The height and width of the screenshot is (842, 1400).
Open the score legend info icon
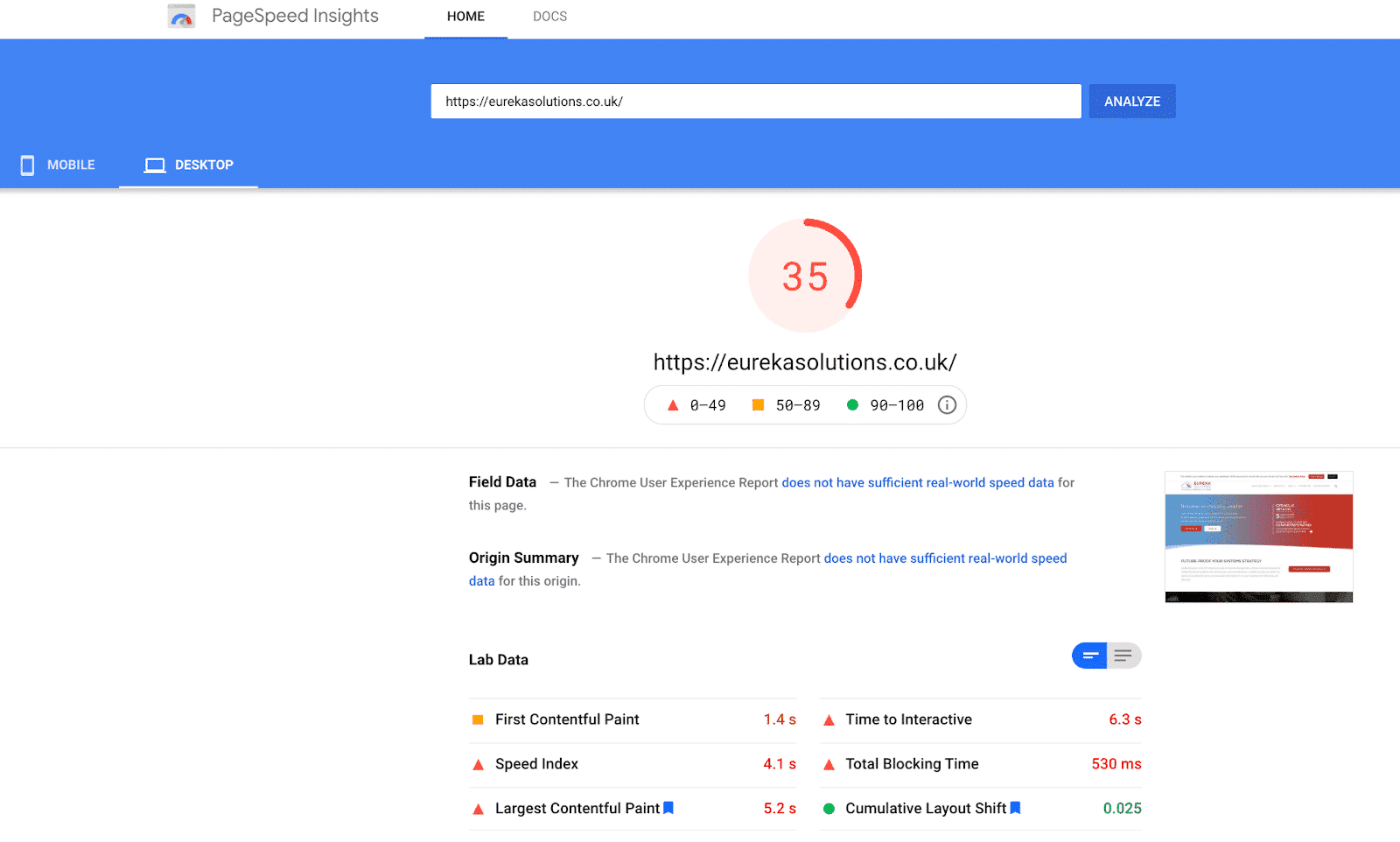[x=946, y=404]
